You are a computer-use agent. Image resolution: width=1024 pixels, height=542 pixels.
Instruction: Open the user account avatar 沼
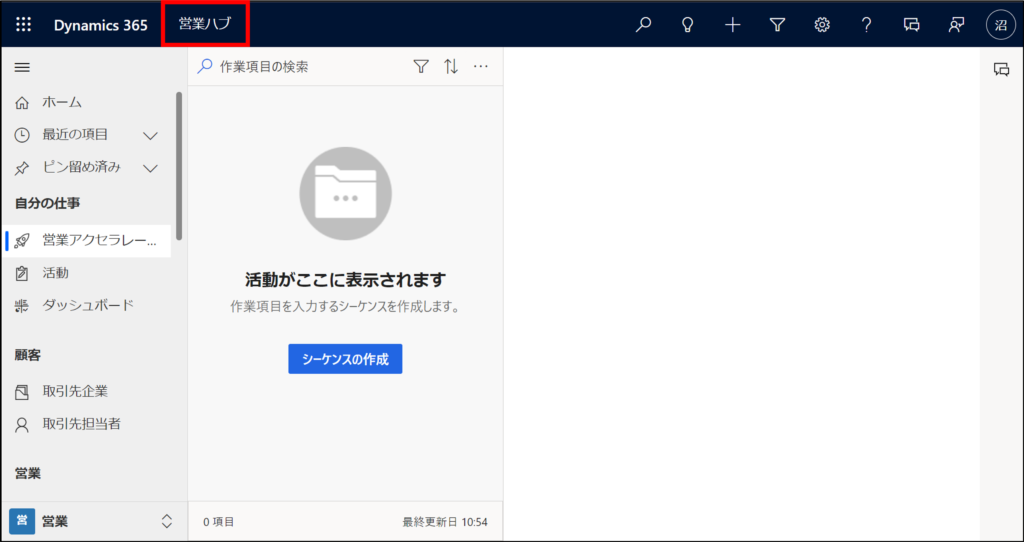[1000, 25]
